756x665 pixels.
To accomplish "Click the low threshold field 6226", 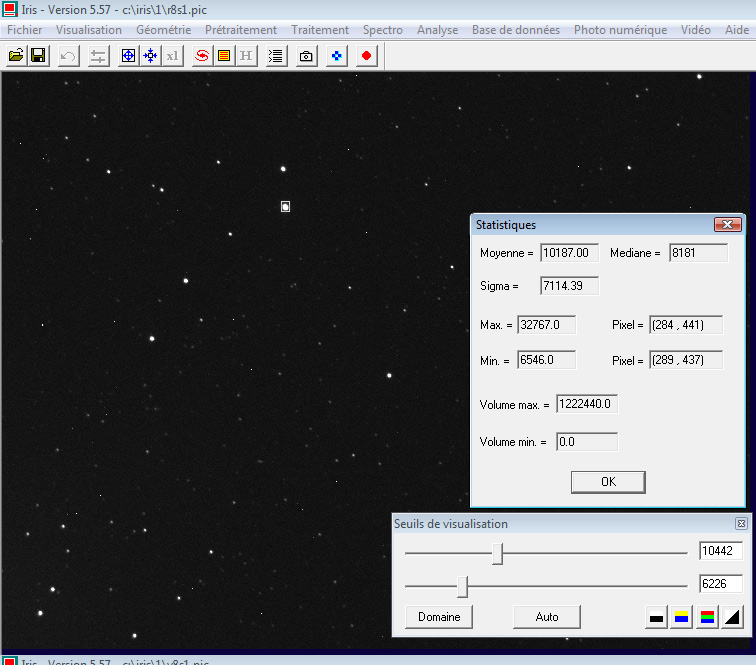I will tap(721, 584).
